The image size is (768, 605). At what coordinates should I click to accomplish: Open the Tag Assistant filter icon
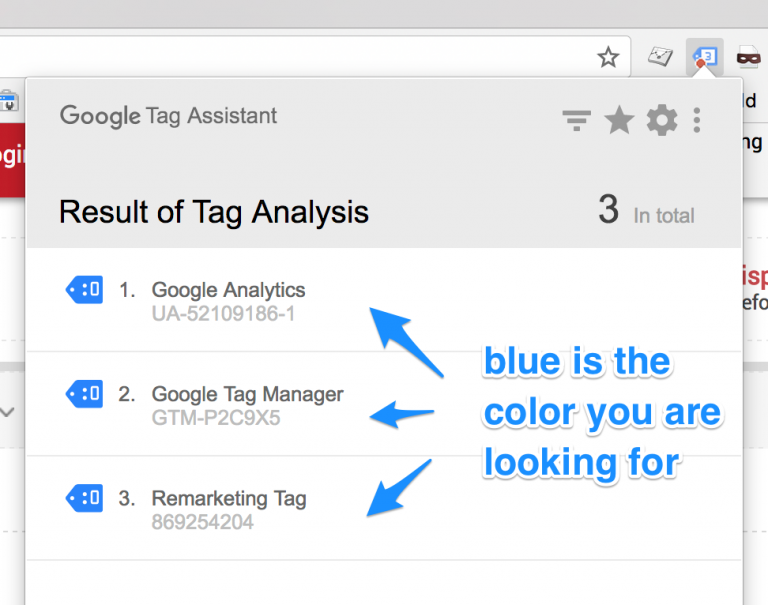coord(576,121)
